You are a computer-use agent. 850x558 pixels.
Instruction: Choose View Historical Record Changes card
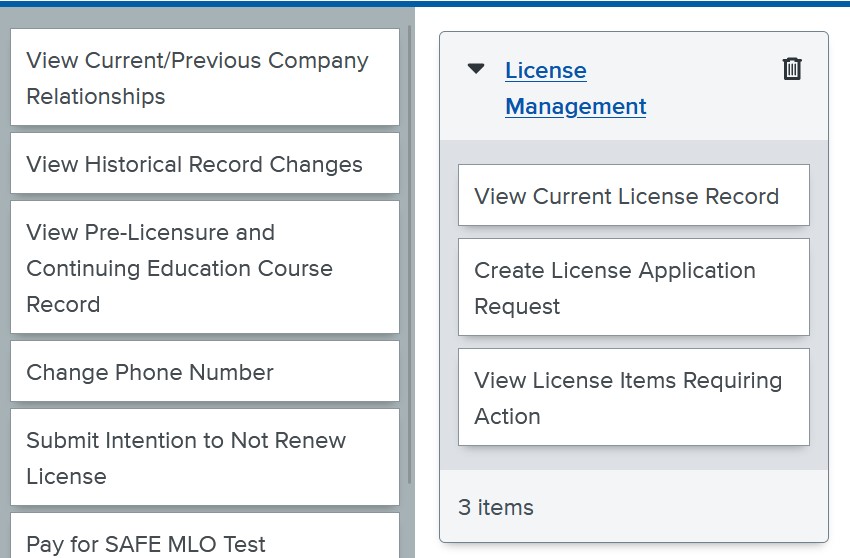point(205,163)
